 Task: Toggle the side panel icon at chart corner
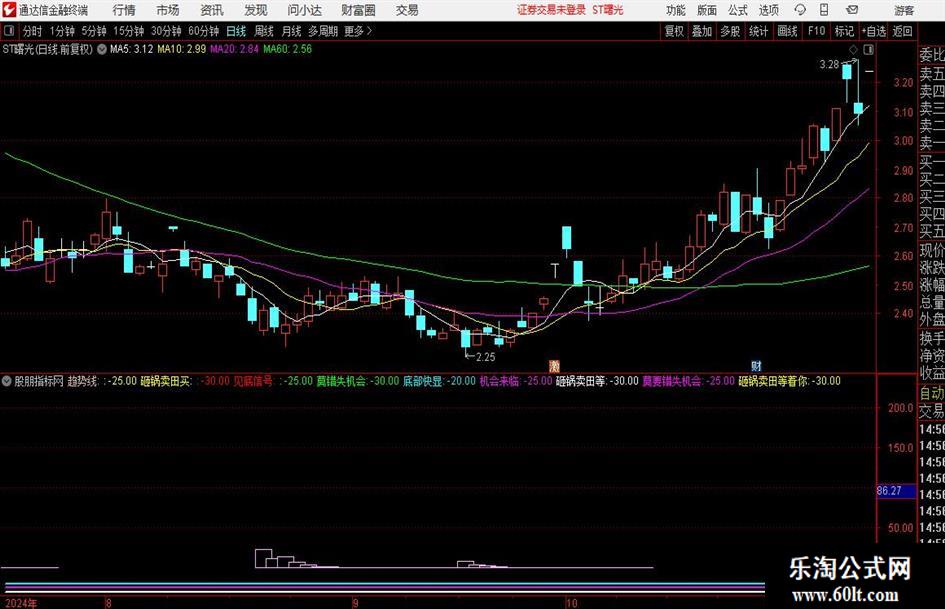(868, 49)
